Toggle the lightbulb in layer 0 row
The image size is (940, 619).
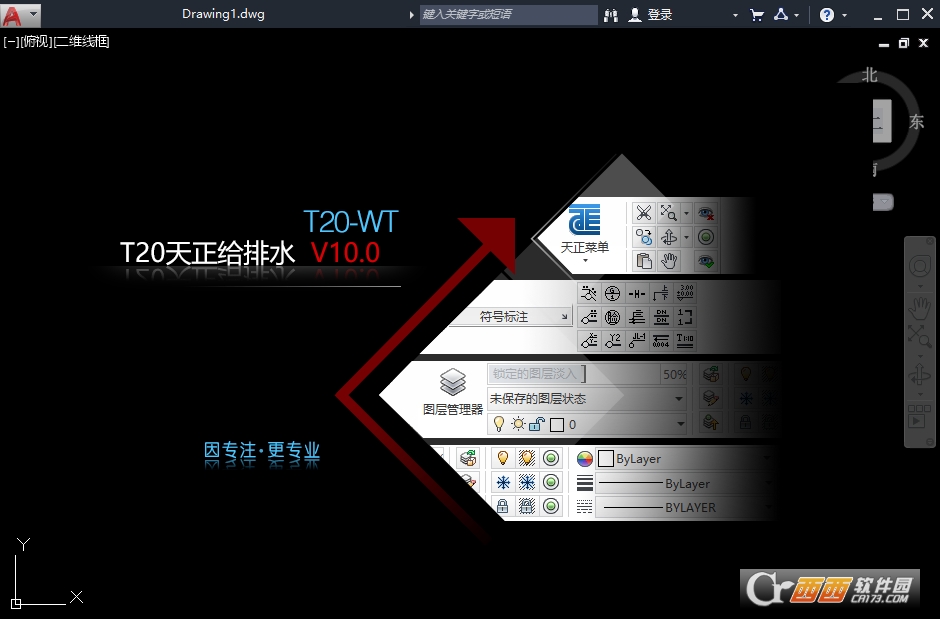click(499, 424)
